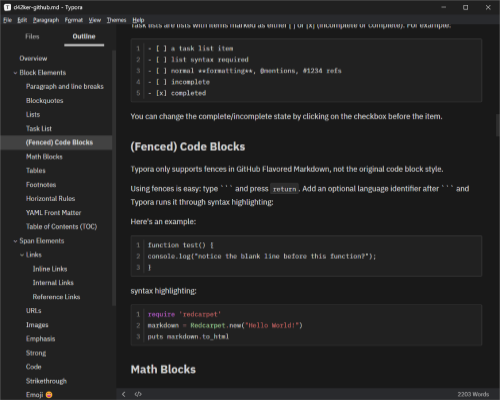Viewport: 500px width, 400px height.
Task: Jump to Footnotes in outline
Action: [41, 184]
